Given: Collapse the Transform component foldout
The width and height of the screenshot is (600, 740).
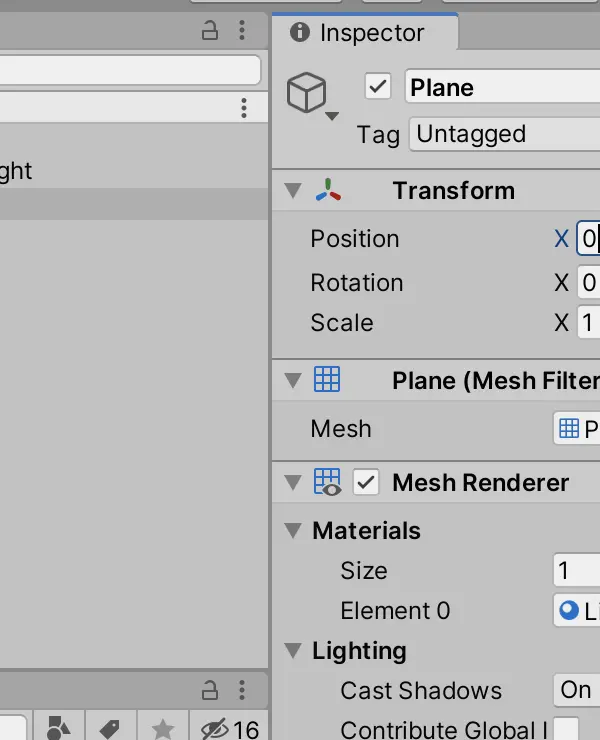Looking at the screenshot, I should click(x=293, y=191).
